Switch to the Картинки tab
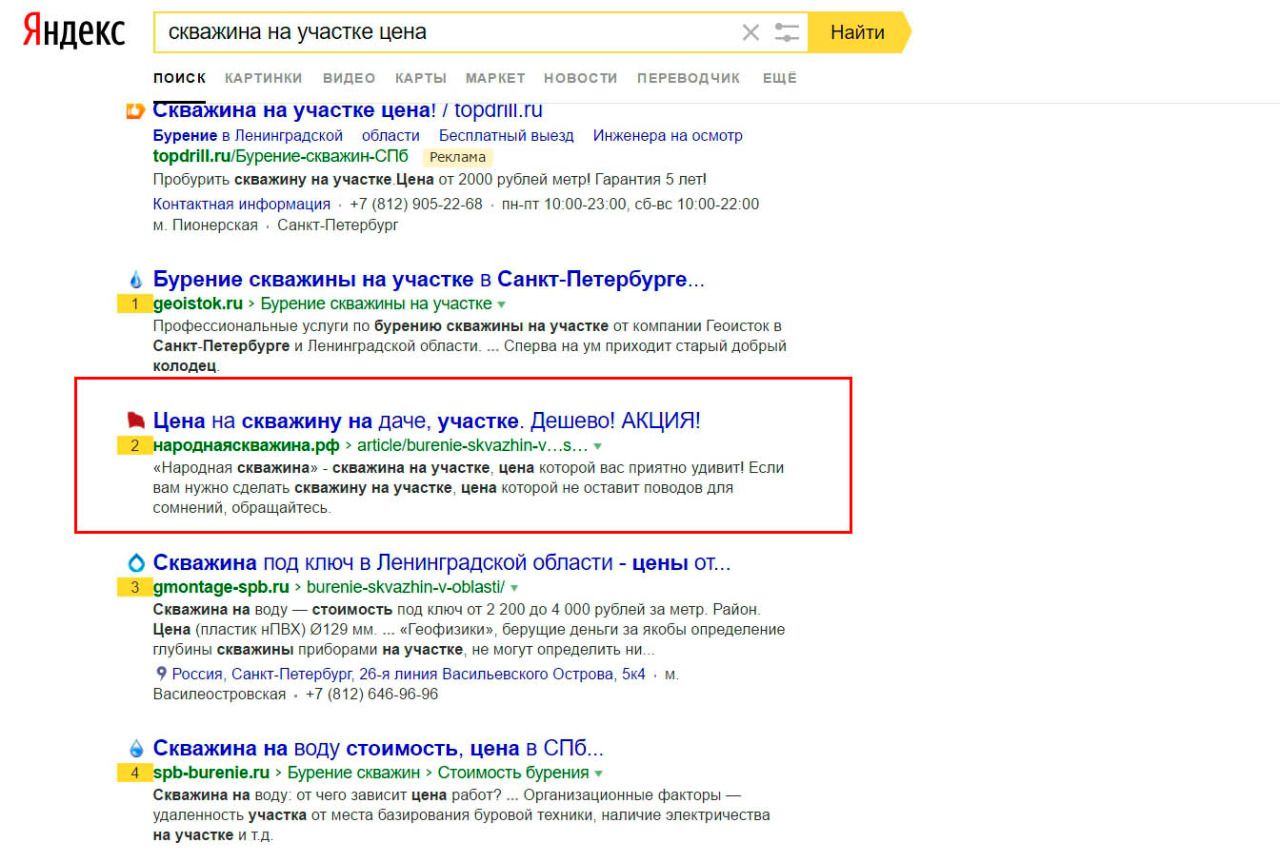1280x862 pixels. click(x=267, y=79)
